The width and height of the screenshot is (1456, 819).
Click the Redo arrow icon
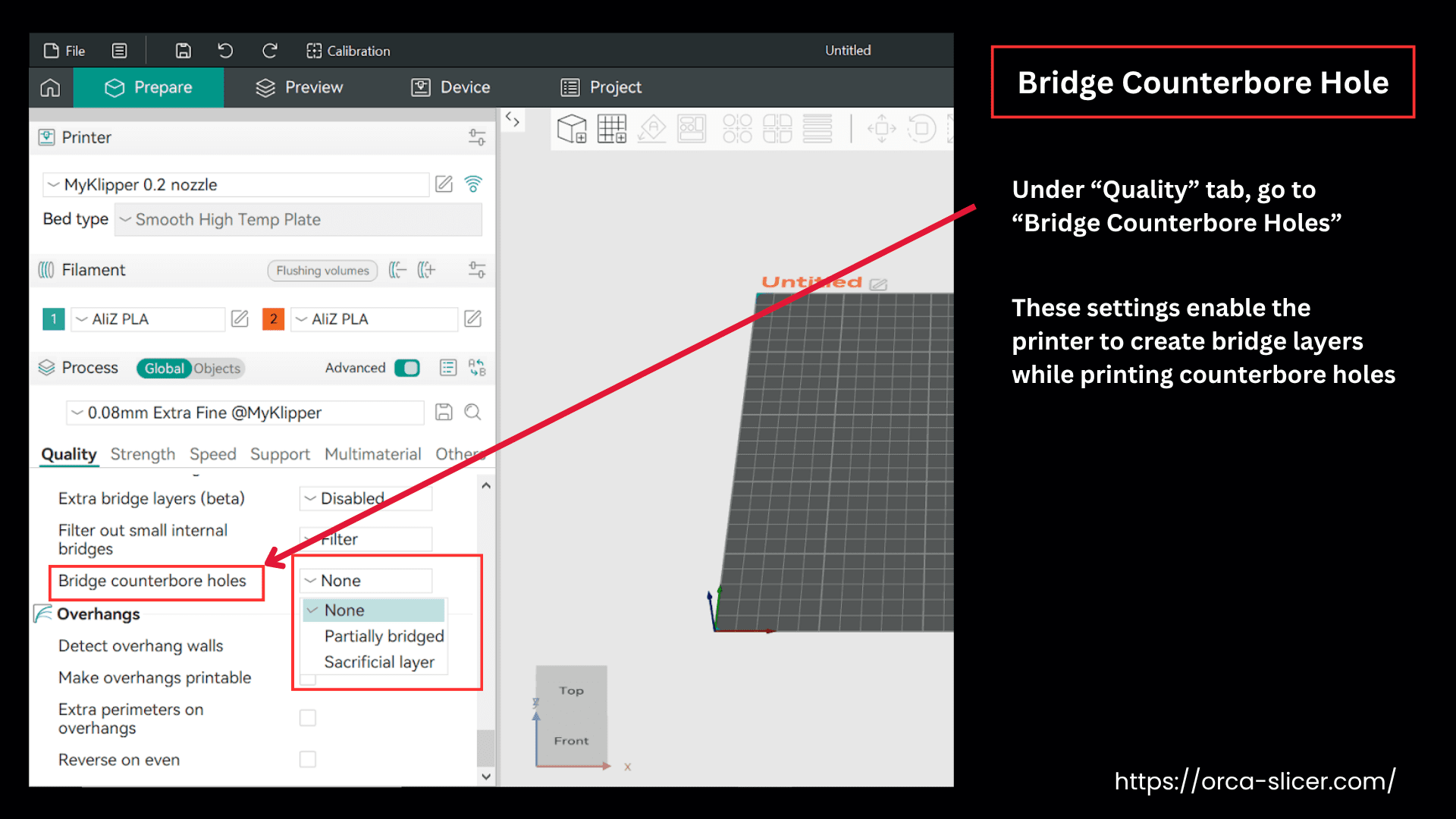pyautogui.click(x=269, y=51)
